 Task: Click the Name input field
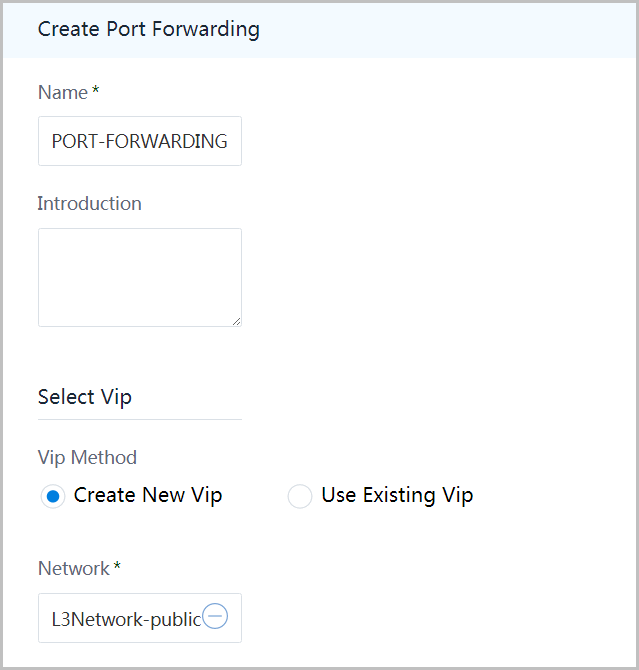140,141
